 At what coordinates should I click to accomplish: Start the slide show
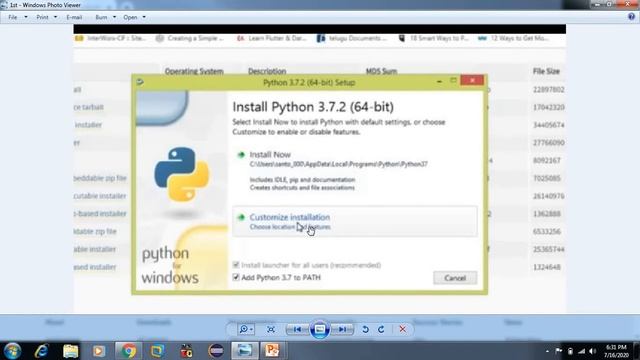(320, 329)
